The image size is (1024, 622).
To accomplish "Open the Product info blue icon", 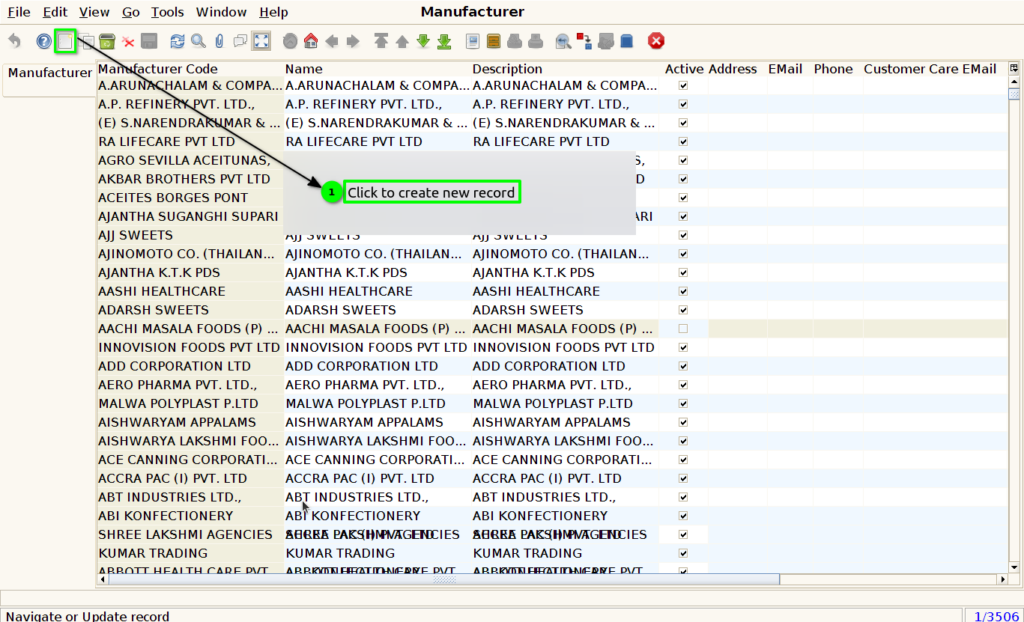I will pos(627,41).
